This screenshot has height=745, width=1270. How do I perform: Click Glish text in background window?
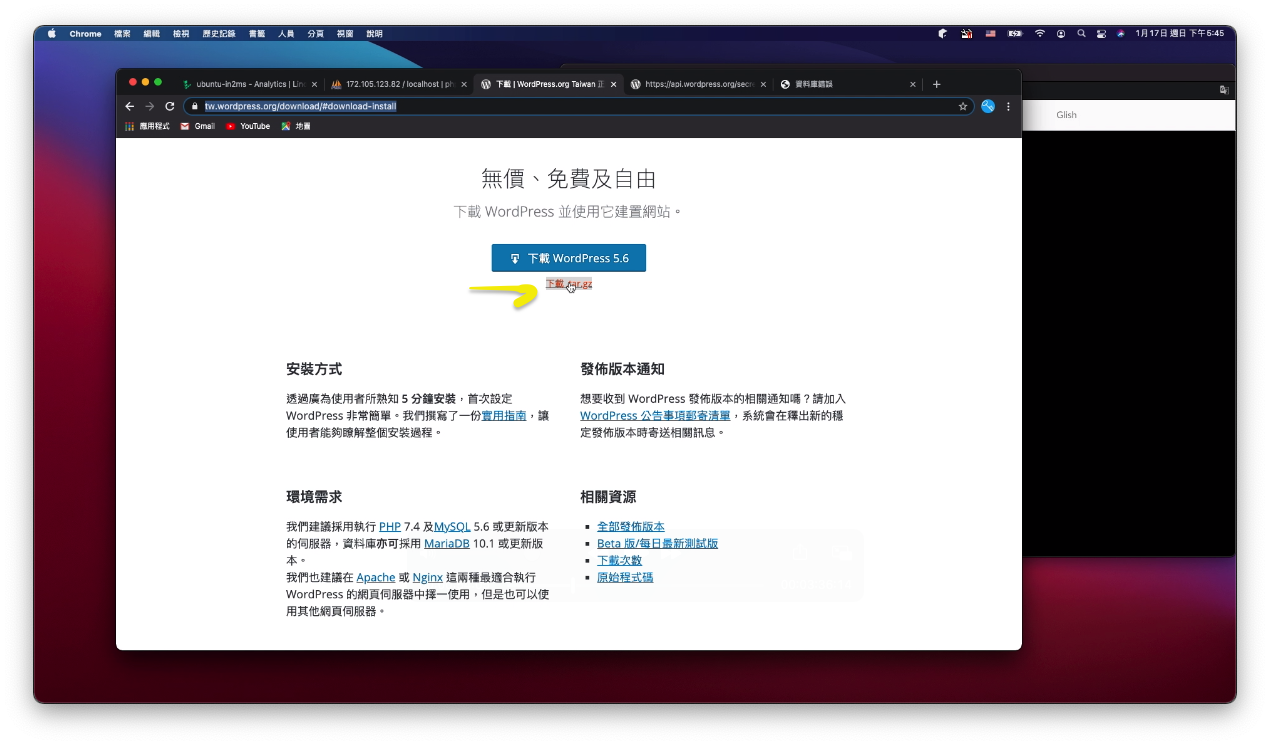pyautogui.click(x=1066, y=115)
